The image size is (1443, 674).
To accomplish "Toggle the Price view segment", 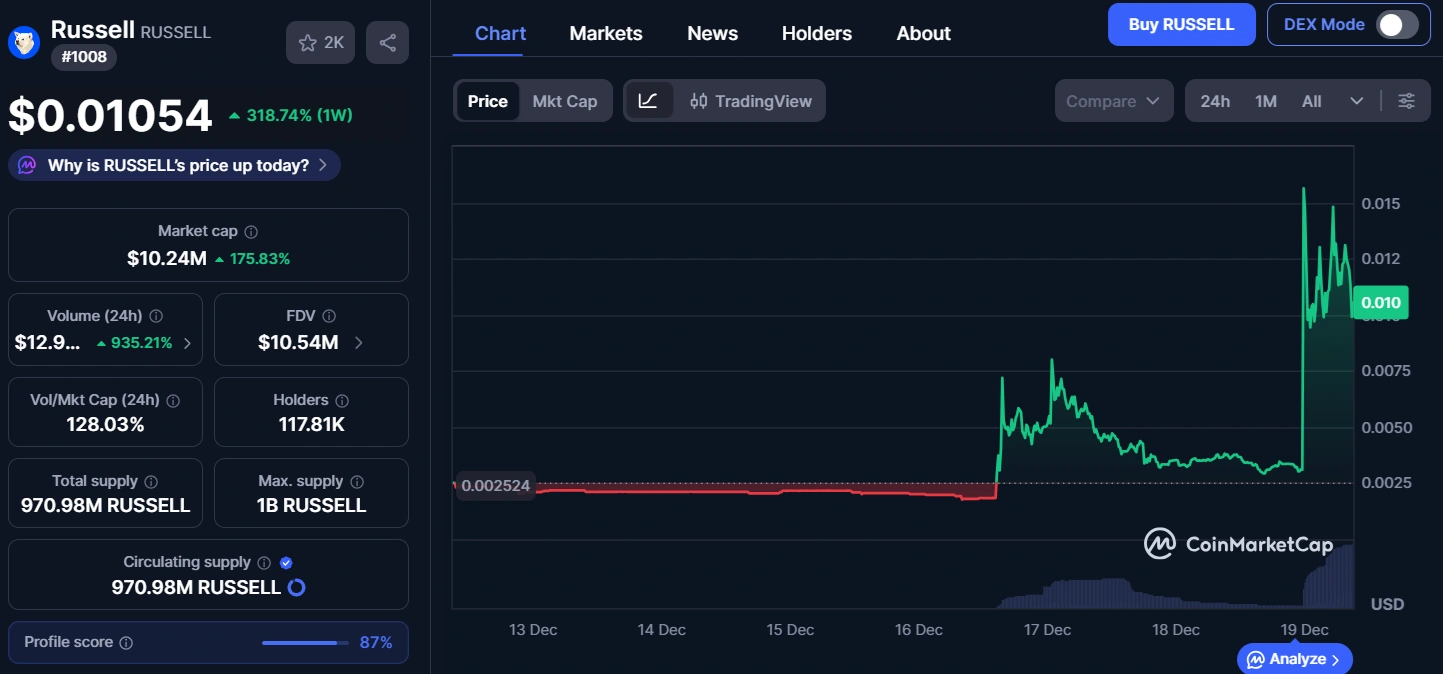I will click(487, 100).
